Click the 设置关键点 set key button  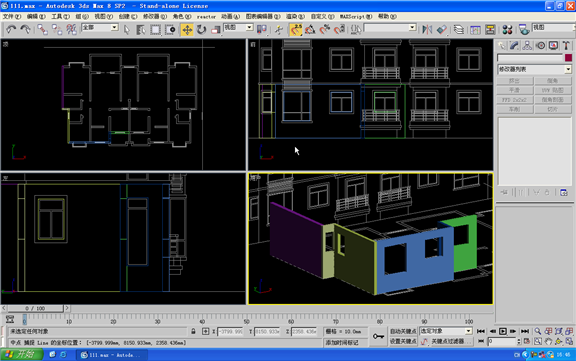pyautogui.click(x=403, y=341)
